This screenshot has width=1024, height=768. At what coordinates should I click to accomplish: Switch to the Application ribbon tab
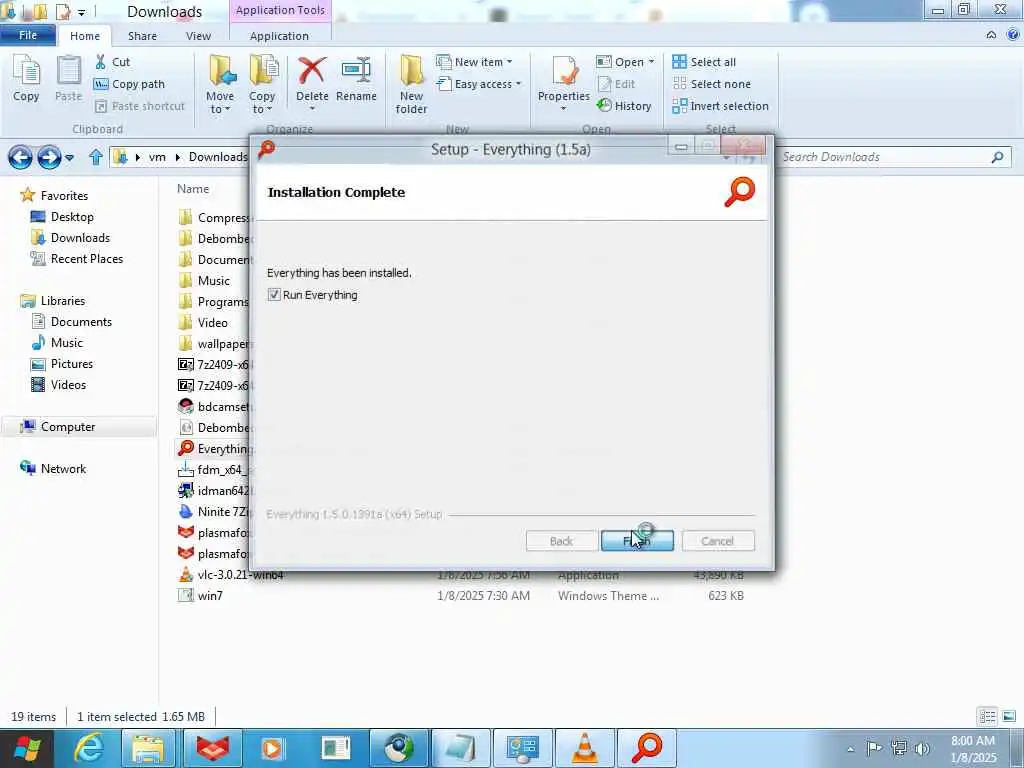click(280, 36)
